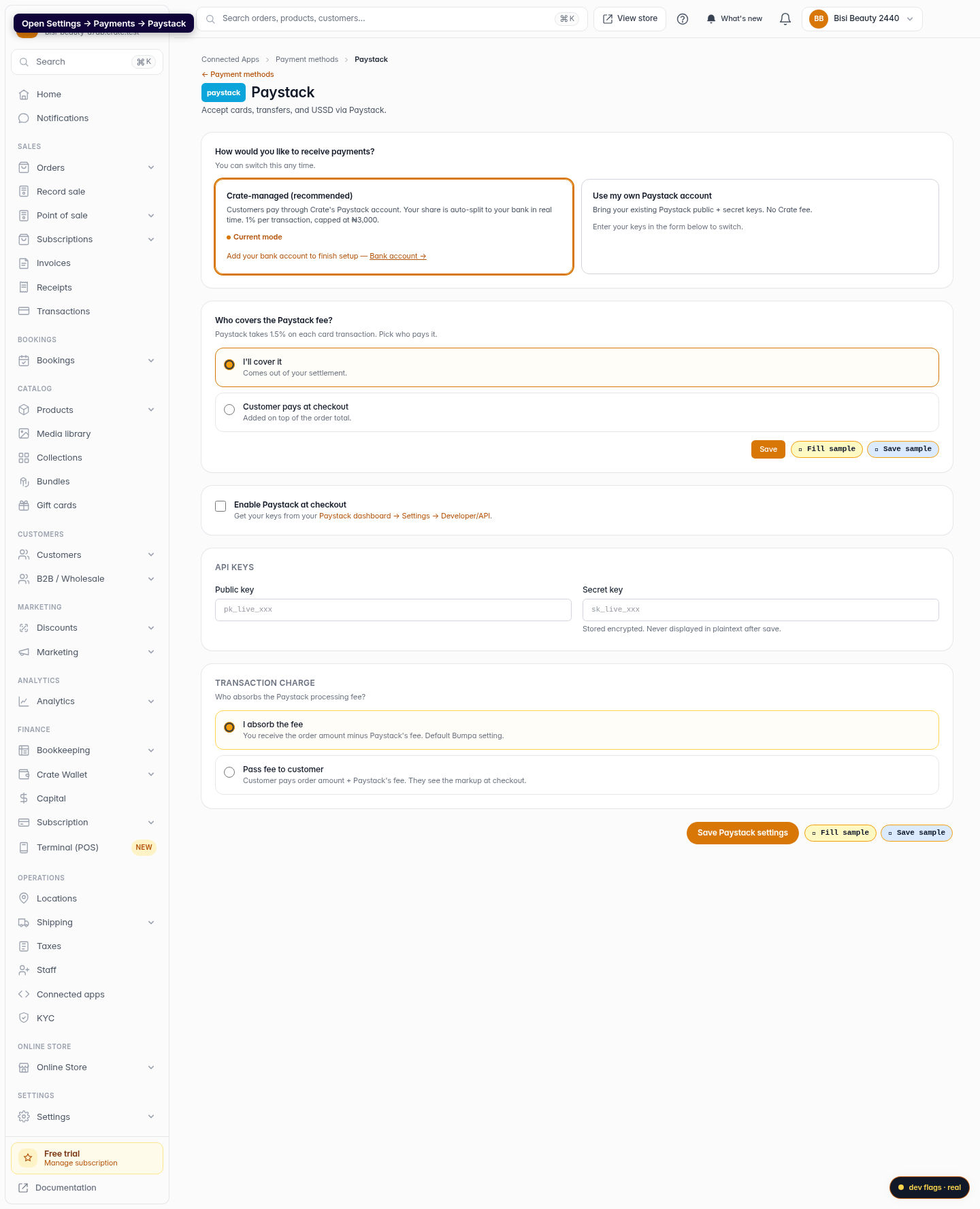Click the Free trial star icon

[28, 1158]
